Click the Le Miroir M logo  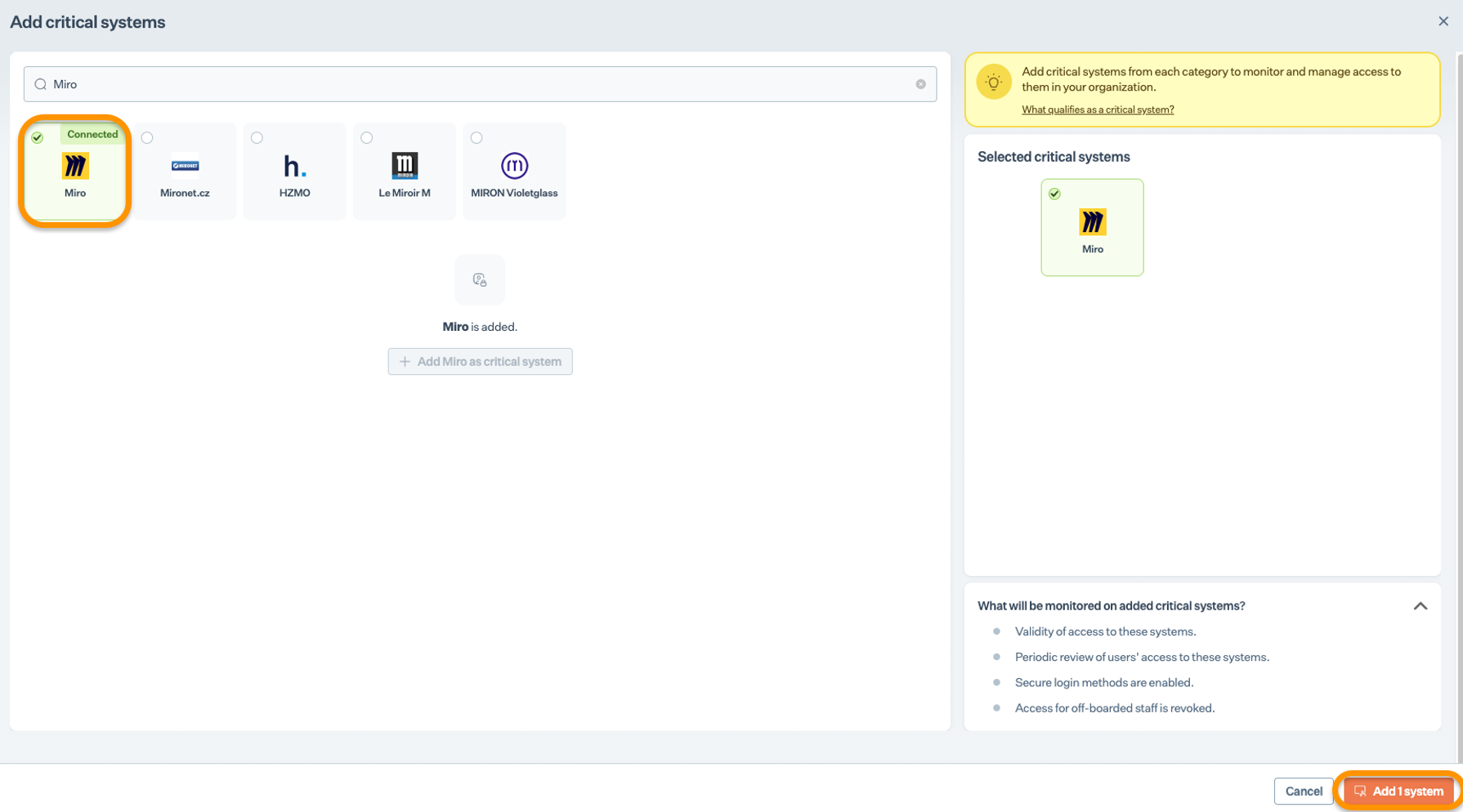click(x=405, y=166)
